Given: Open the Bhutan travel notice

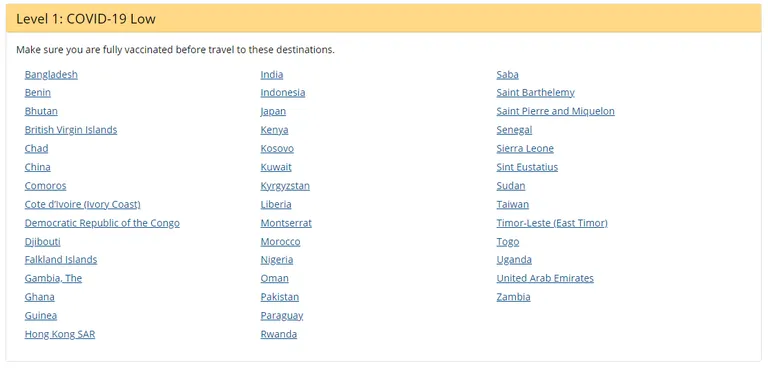Looking at the screenshot, I should tap(41, 111).
